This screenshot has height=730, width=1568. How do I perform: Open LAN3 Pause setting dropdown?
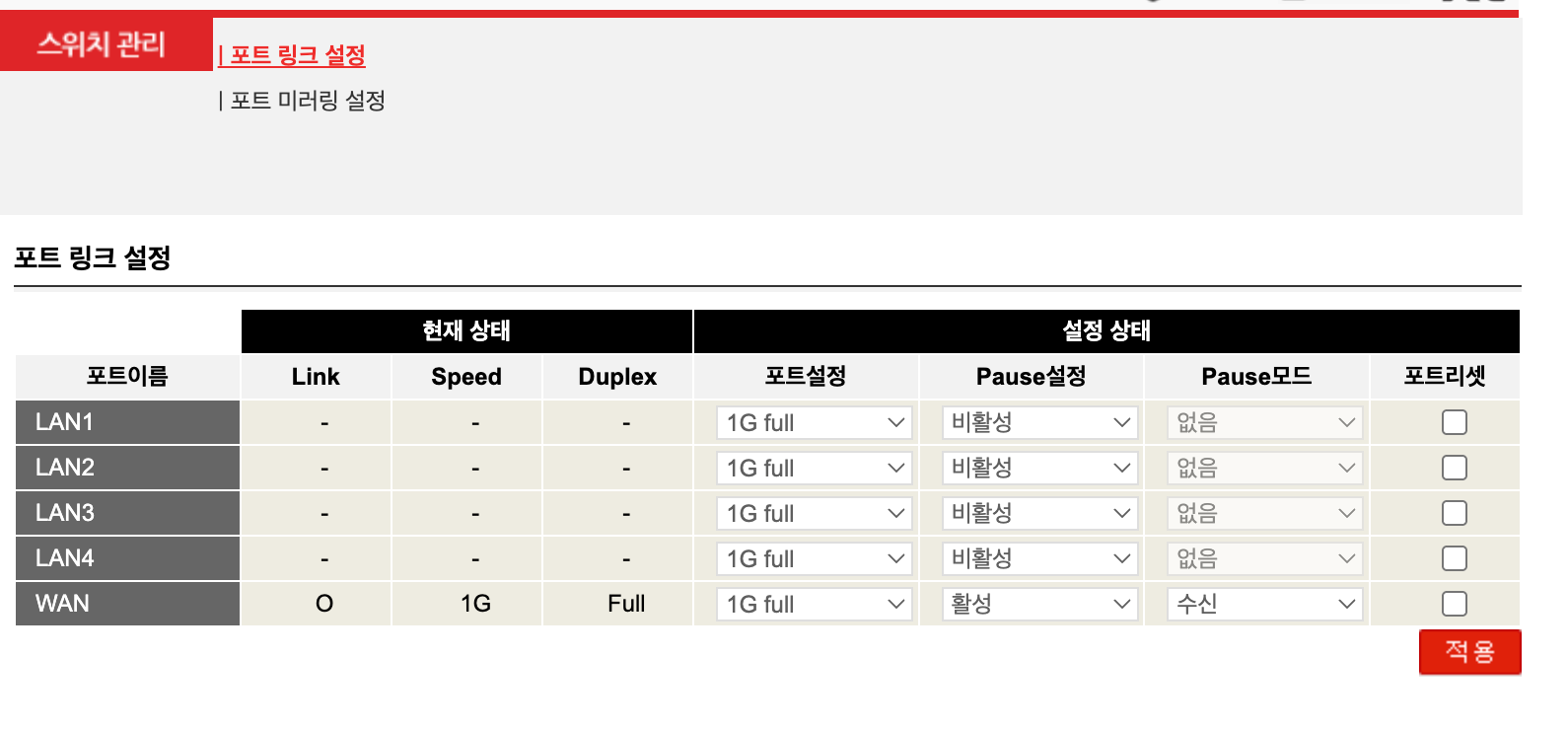pyautogui.click(x=1039, y=514)
